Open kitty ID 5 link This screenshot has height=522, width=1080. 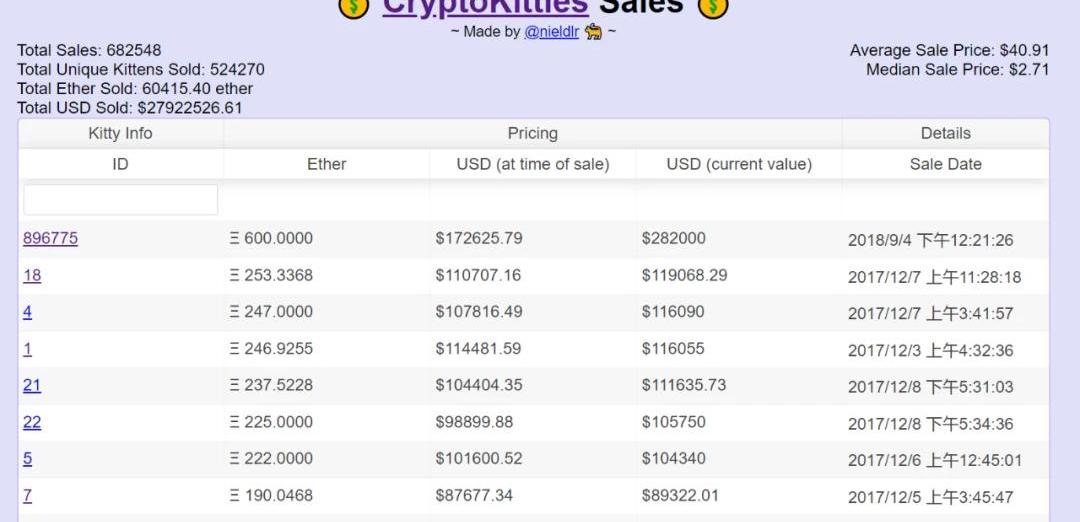pyautogui.click(x=27, y=459)
